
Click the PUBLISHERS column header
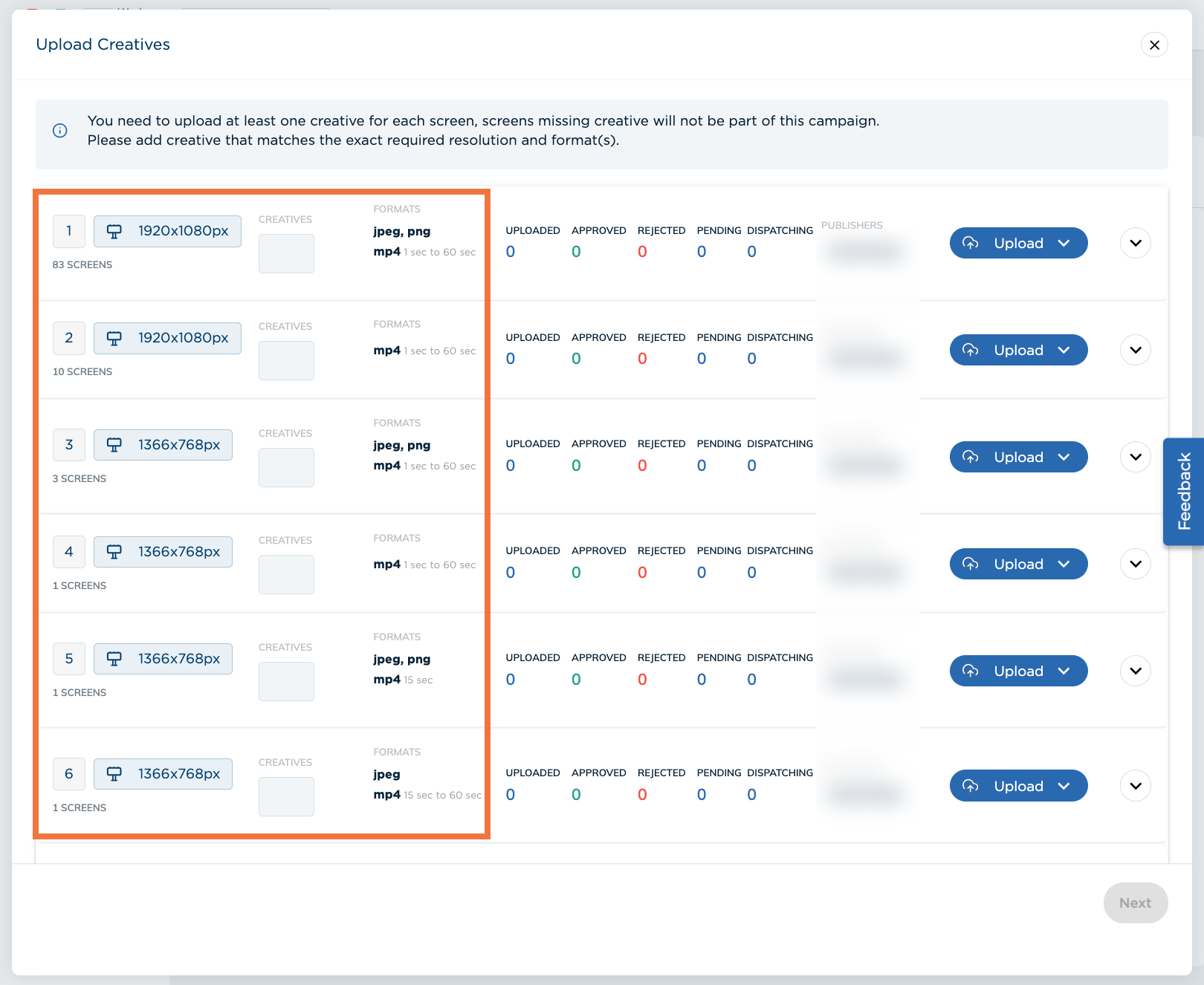coord(852,225)
